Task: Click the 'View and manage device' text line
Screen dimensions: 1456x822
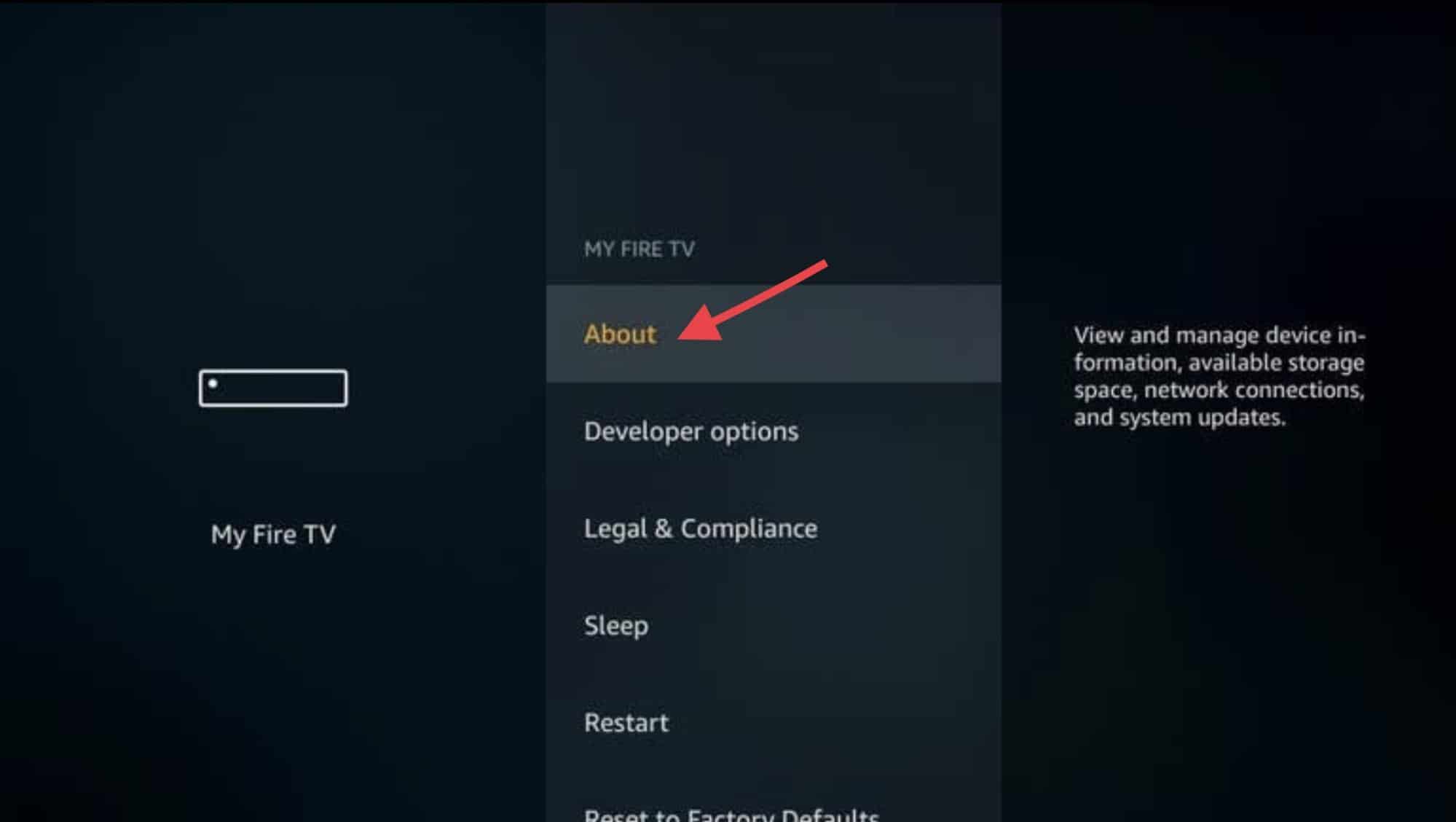Action: tap(1219, 335)
